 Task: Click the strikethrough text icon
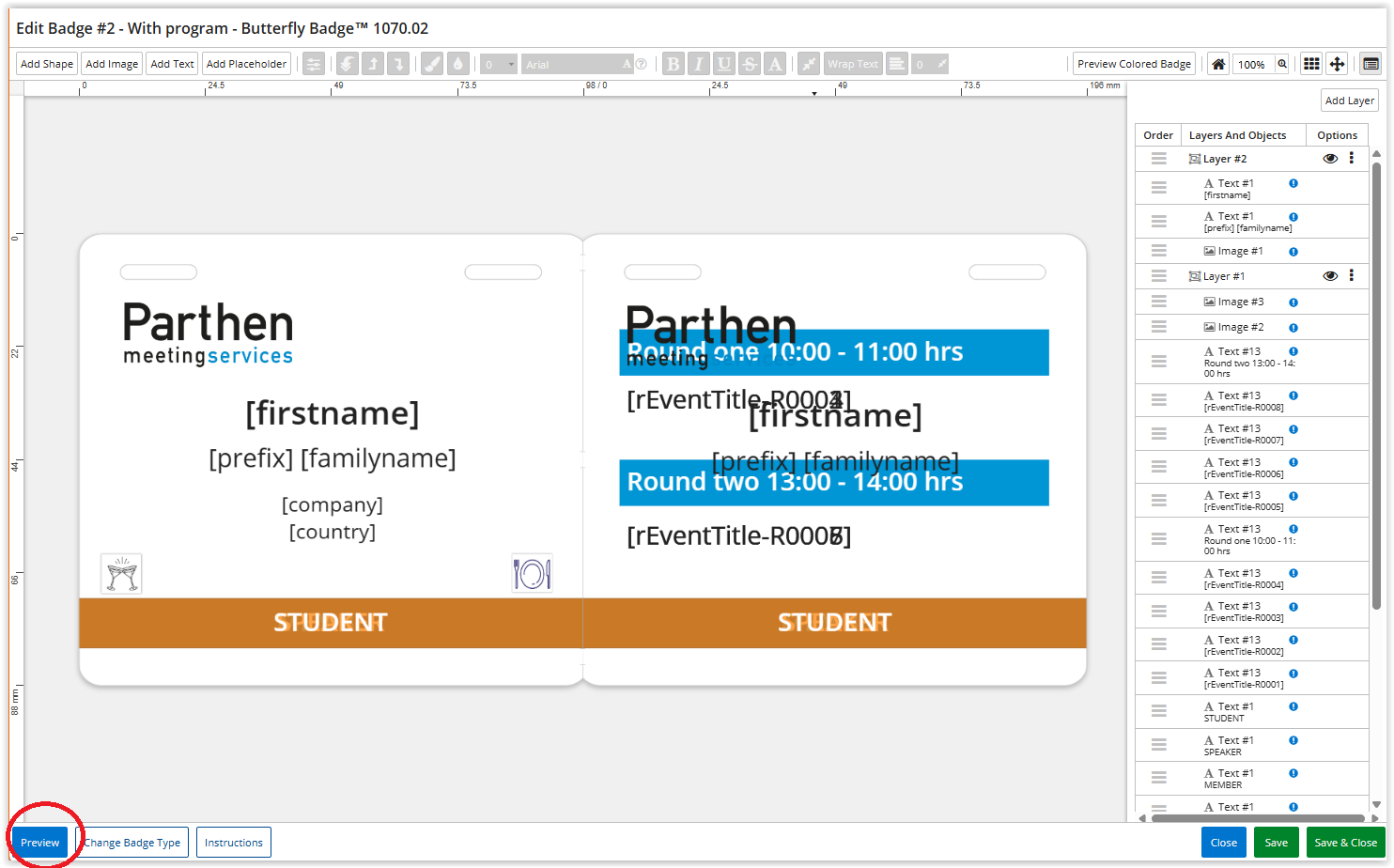tap(749, 64)
